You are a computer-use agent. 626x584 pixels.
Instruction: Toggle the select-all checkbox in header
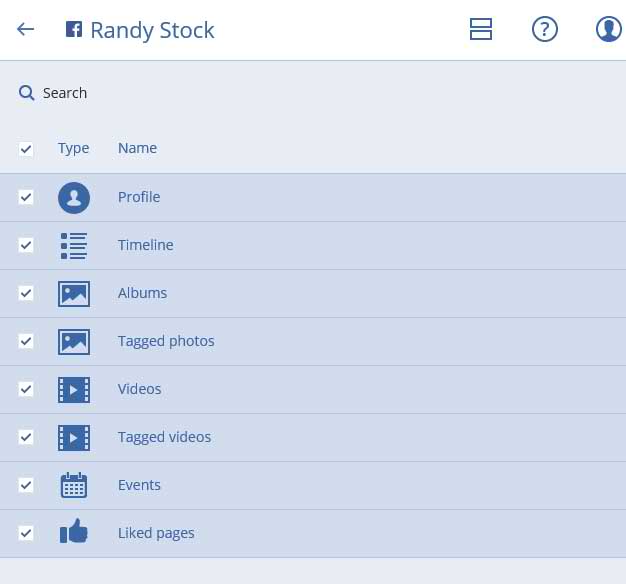[x=26, y=149]
